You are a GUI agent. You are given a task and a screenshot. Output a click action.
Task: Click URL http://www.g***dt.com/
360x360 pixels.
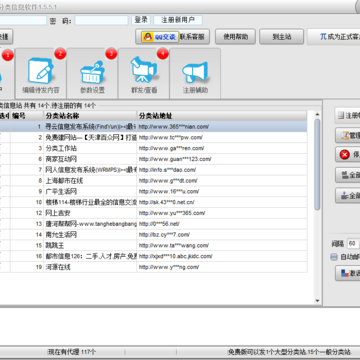(x=168, y=181)
